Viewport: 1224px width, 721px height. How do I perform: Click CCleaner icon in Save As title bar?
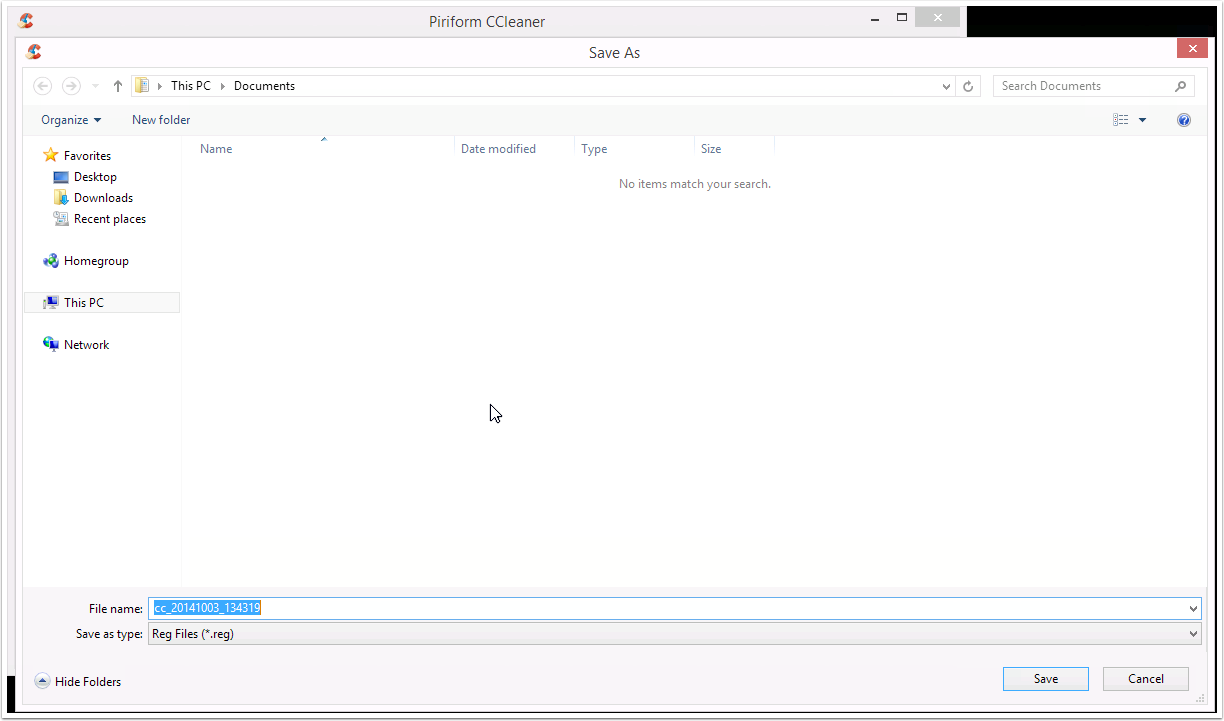34,52
